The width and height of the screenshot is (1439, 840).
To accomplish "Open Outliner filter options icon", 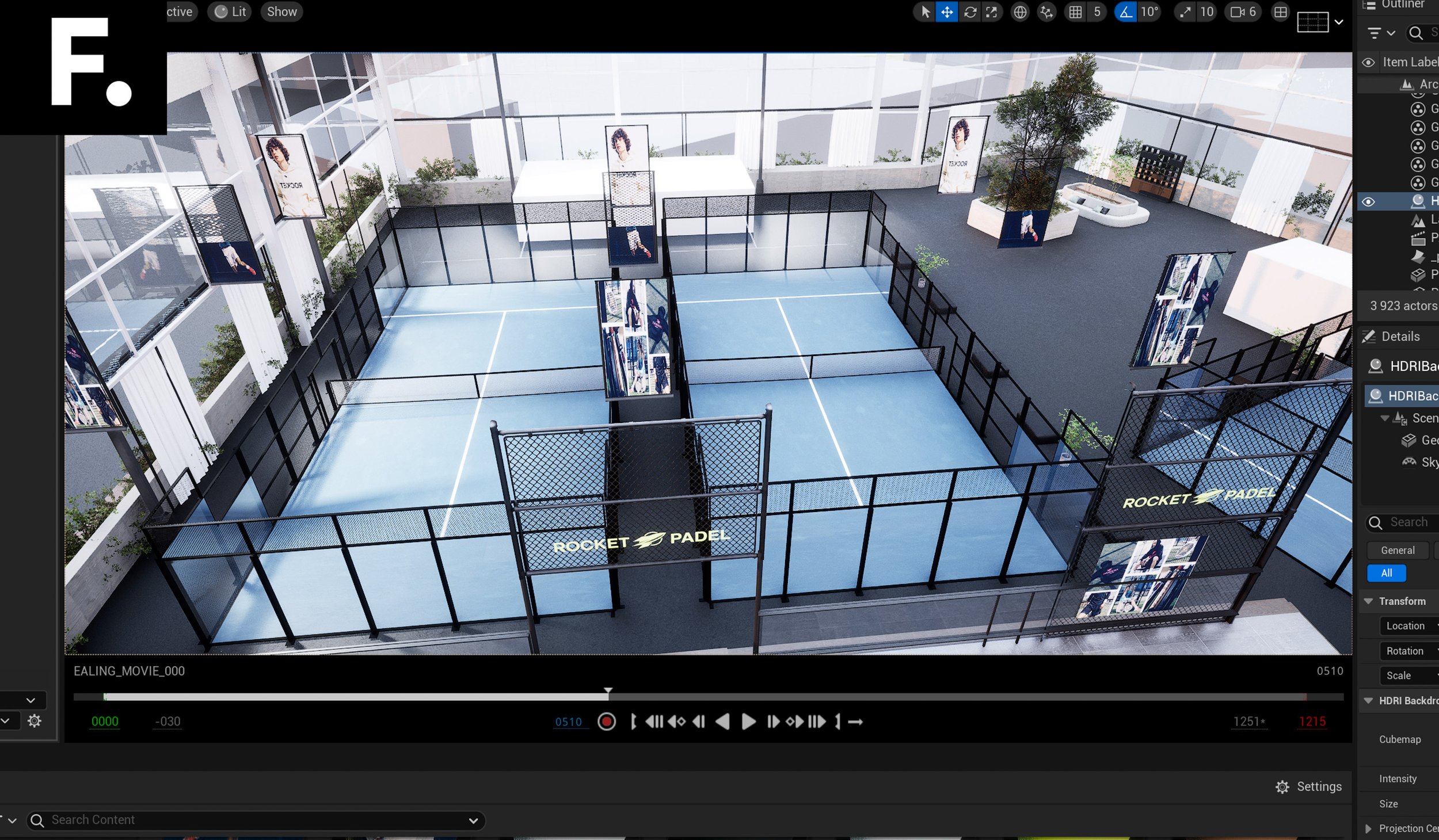I will (1375, 33).
